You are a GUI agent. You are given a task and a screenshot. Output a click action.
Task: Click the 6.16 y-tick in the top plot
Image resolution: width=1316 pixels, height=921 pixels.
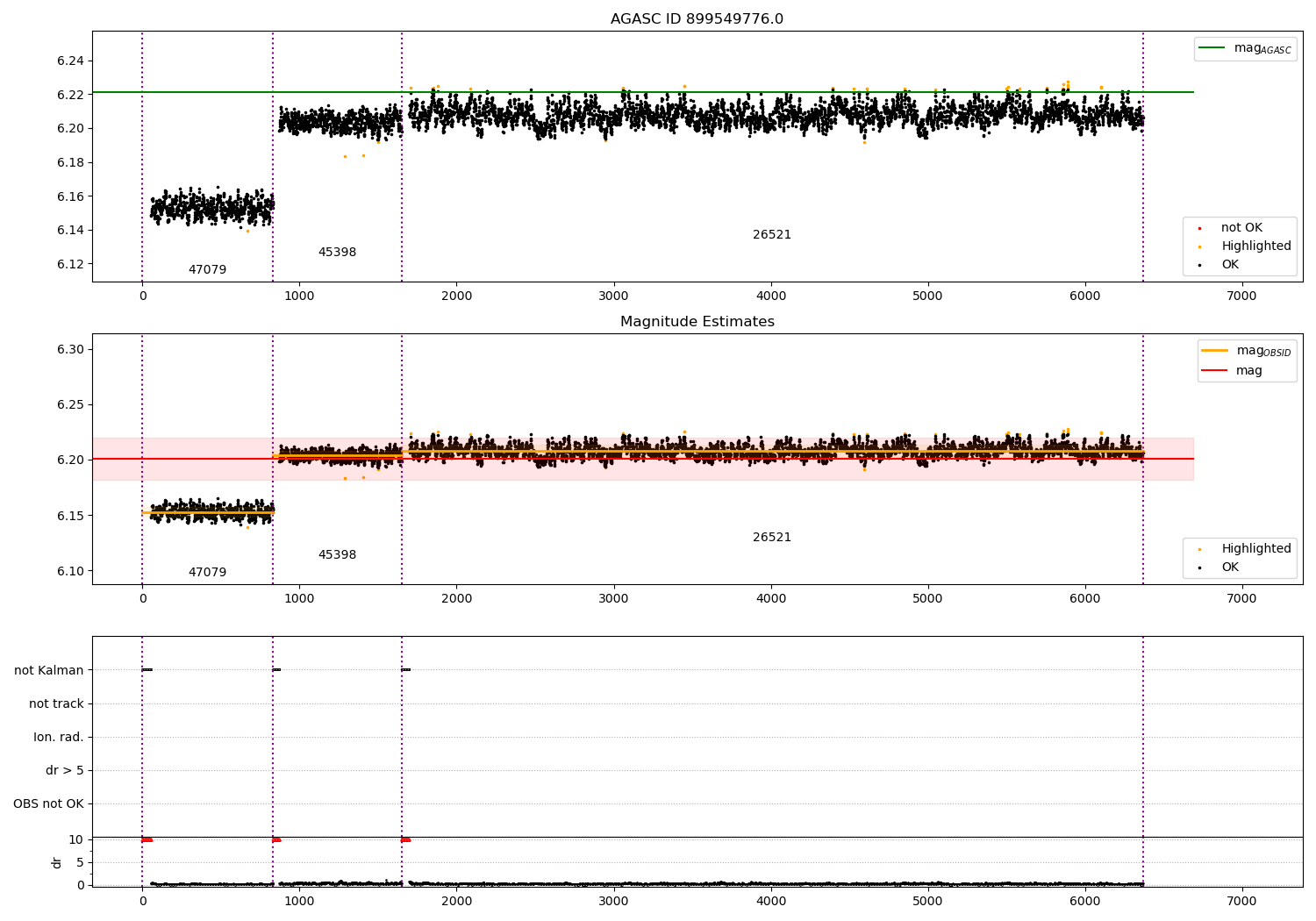tap(70, 196)
